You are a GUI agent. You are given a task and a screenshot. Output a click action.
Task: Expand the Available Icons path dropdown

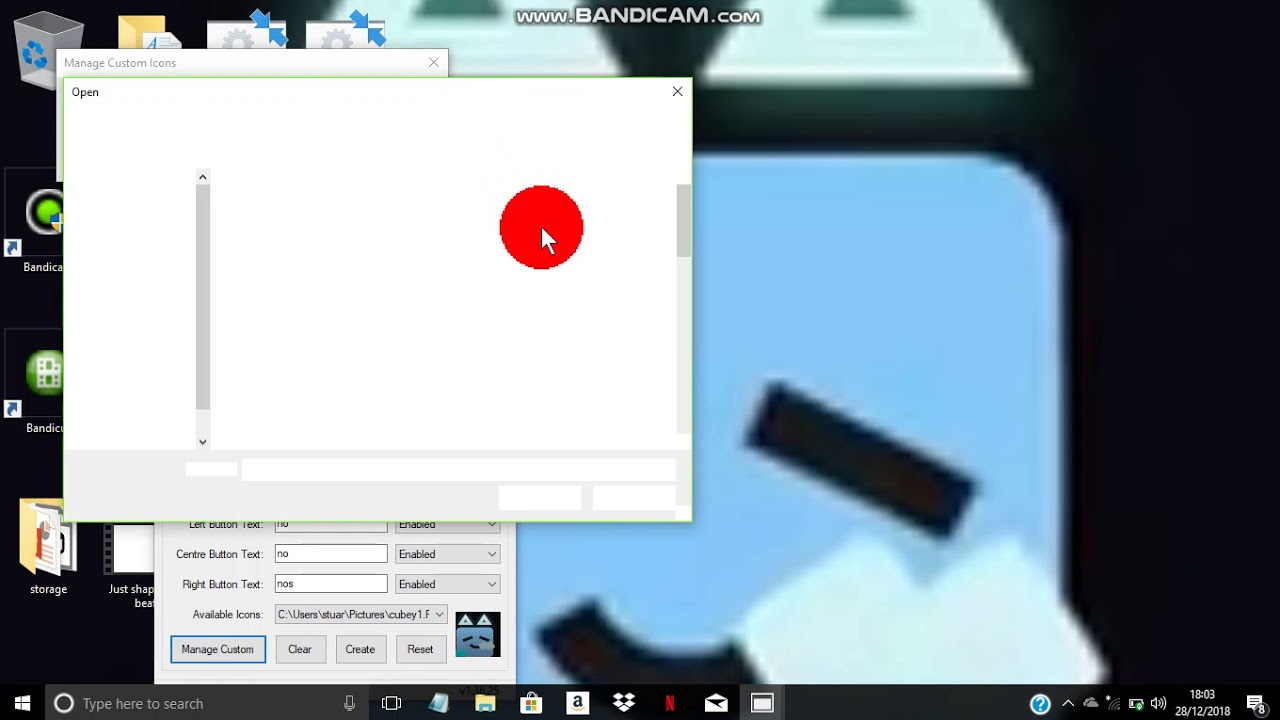pyautogui.click(x=439, y=614)
